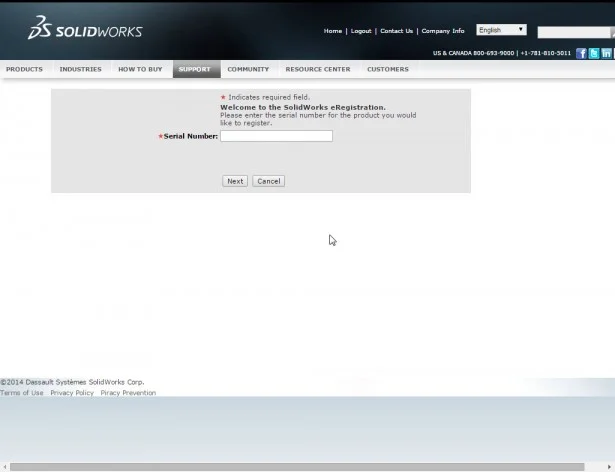
Task: Go to the How To Buy menu
Action: pos(139,69)
